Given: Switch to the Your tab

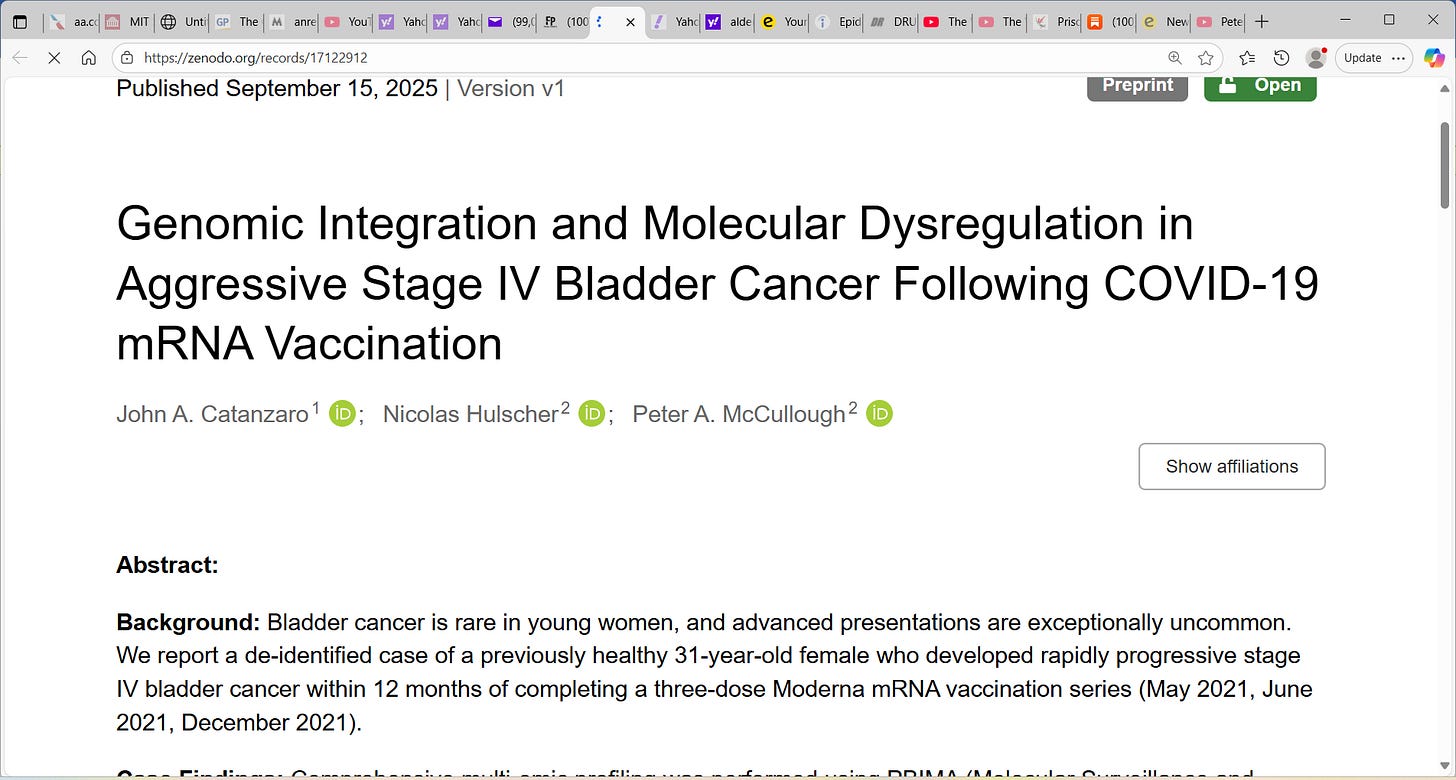Looking at the screenshot, I should pos(782,21).
